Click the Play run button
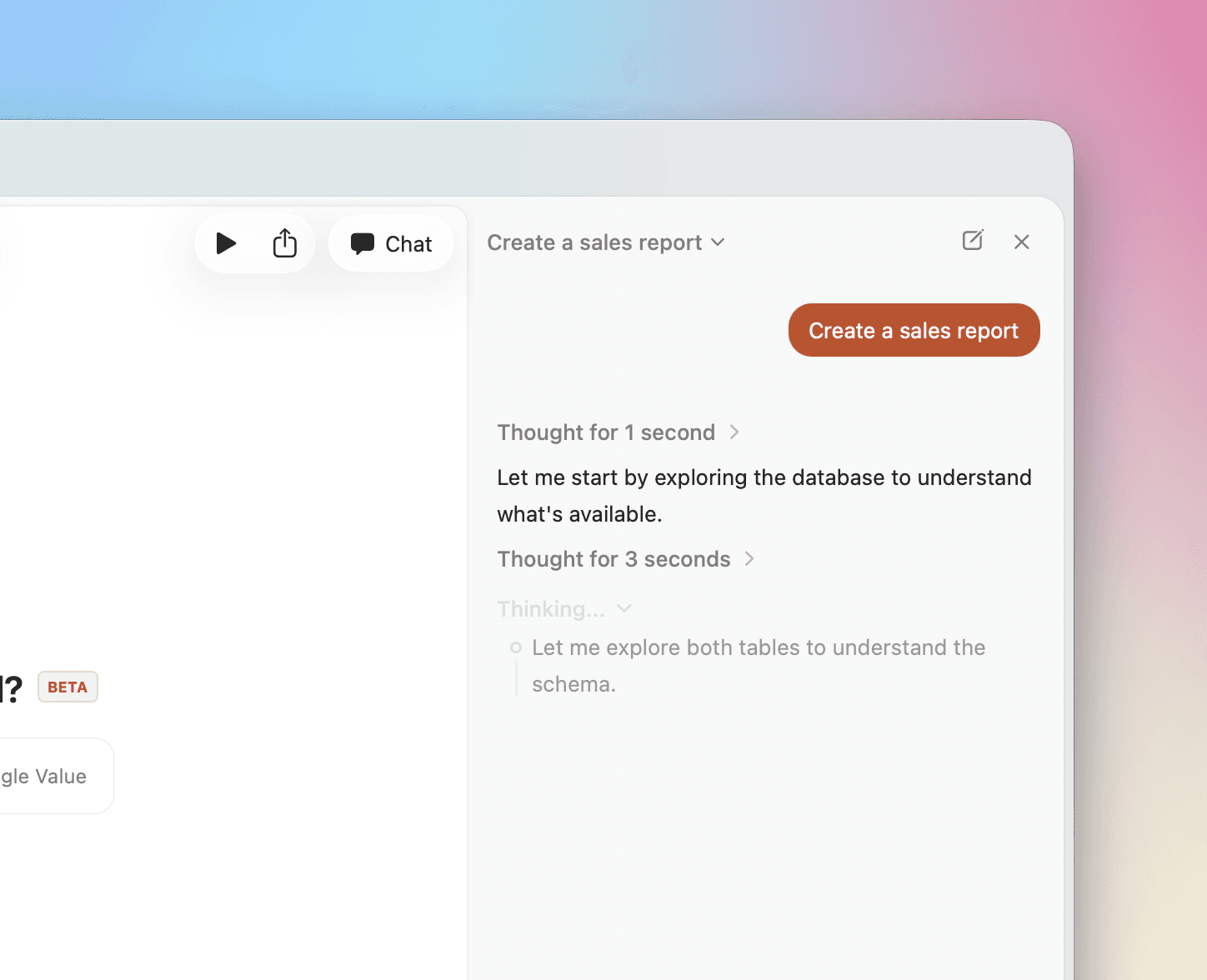 (x=226, y=243)
